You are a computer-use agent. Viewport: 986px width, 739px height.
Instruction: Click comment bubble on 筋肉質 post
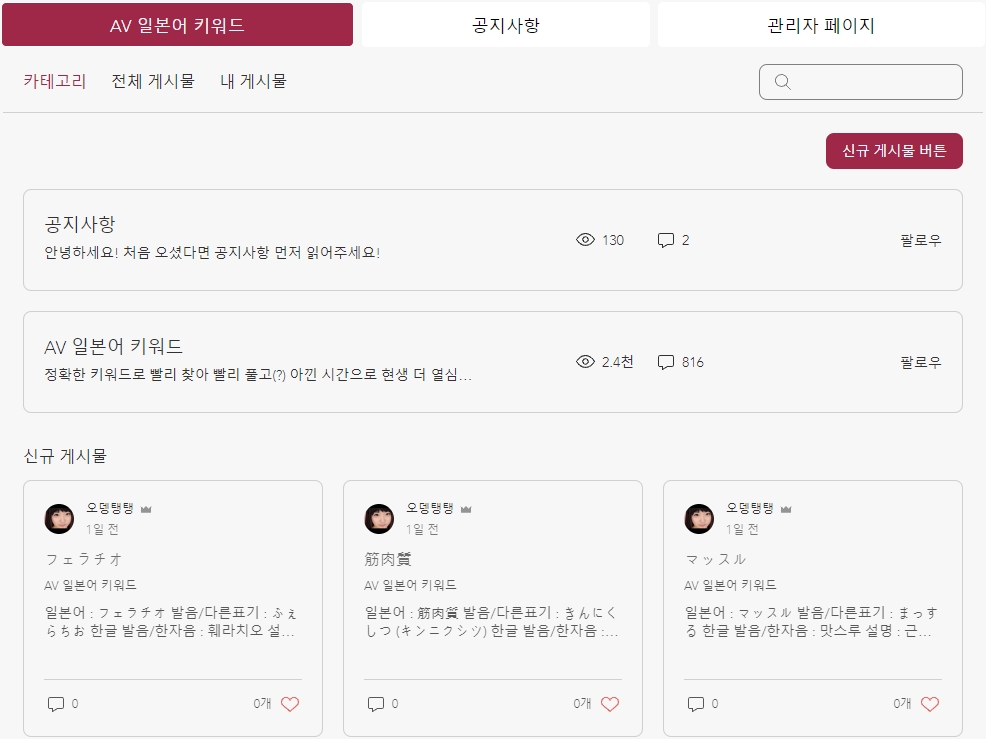tap(376, 704)
